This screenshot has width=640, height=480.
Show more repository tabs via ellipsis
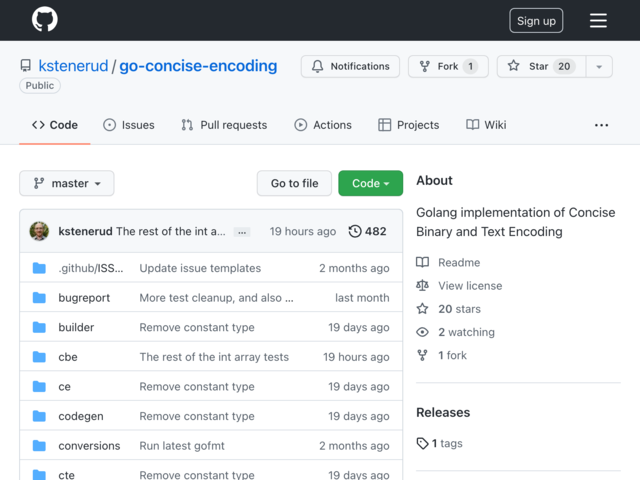601,125
